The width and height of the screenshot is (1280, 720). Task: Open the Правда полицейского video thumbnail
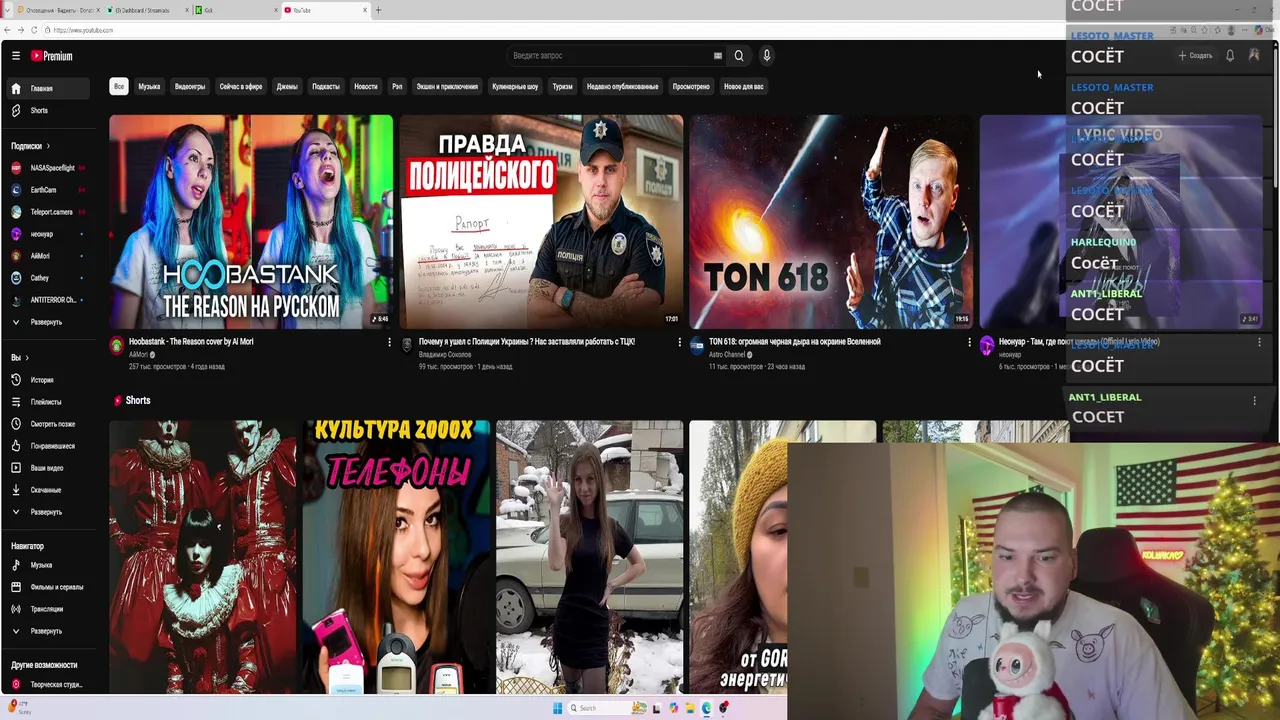click(x=541, y=221)
